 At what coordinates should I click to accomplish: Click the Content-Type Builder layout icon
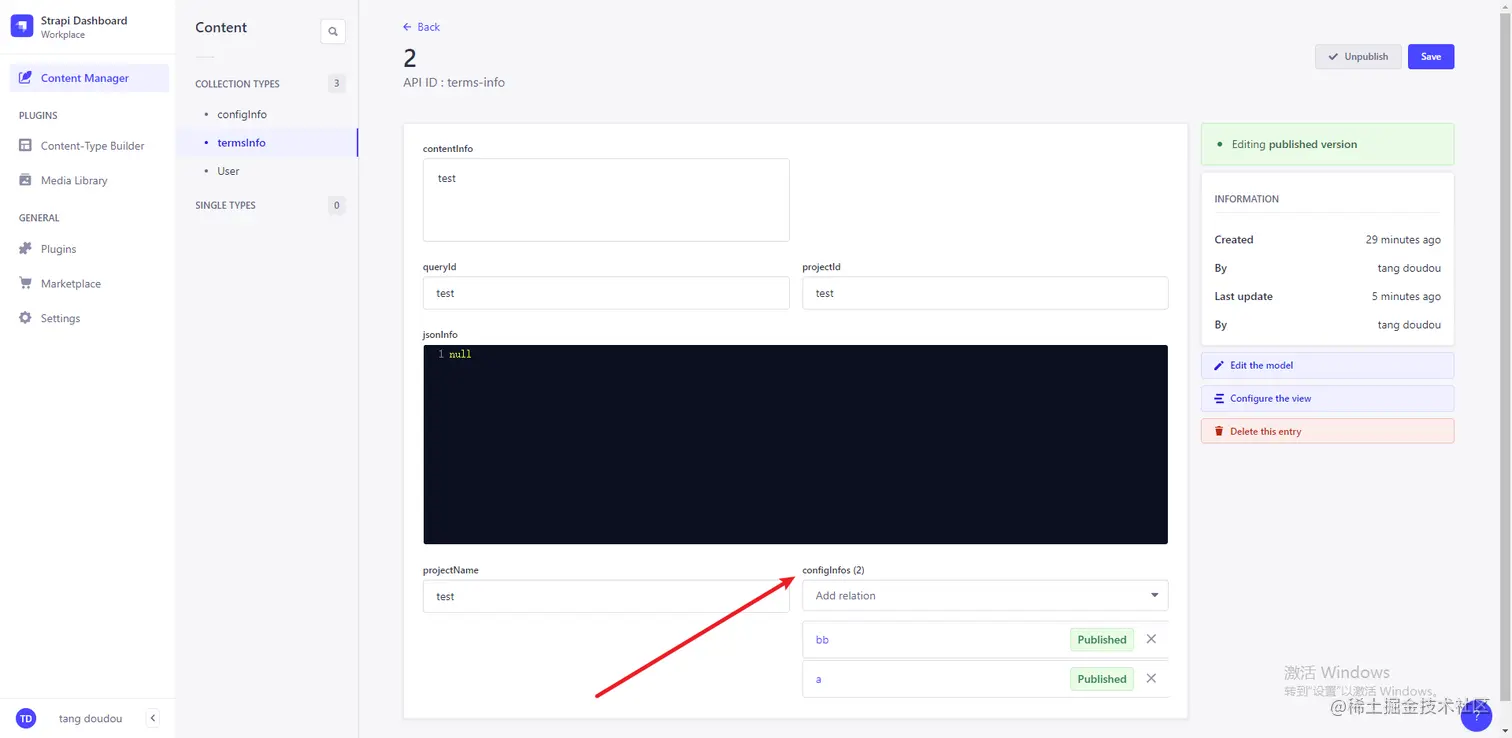[x=26, y=146]
